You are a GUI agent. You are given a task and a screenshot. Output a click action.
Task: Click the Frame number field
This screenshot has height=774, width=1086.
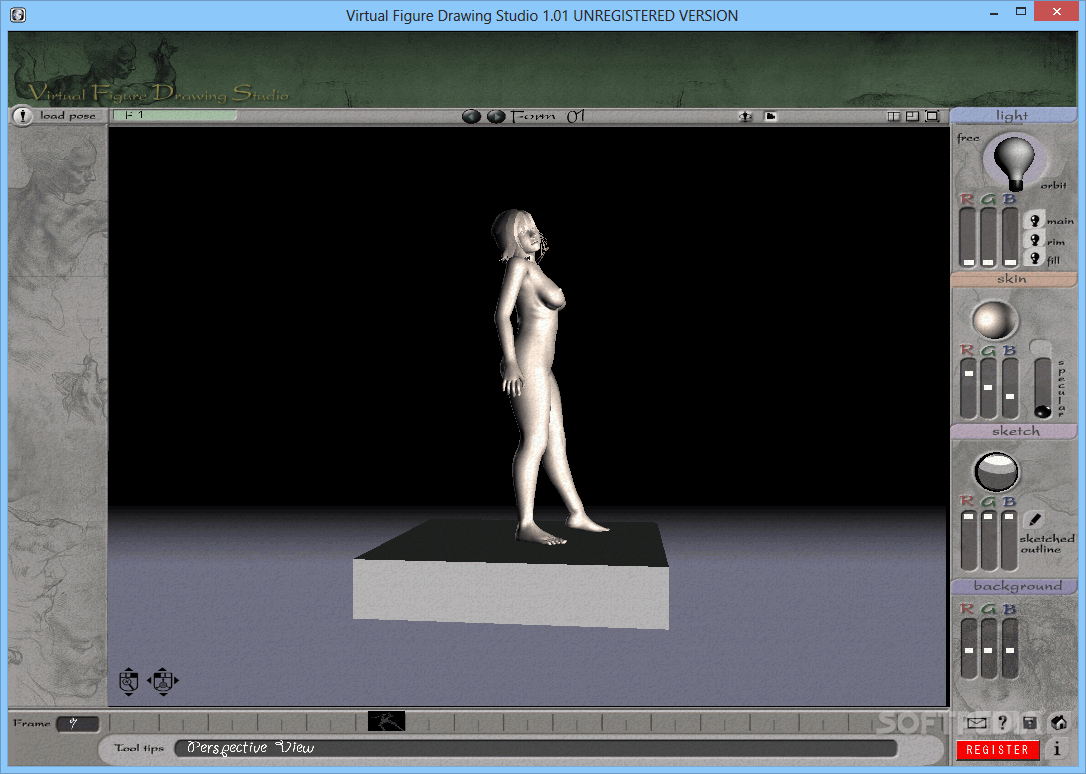click(x=78, y=723)
